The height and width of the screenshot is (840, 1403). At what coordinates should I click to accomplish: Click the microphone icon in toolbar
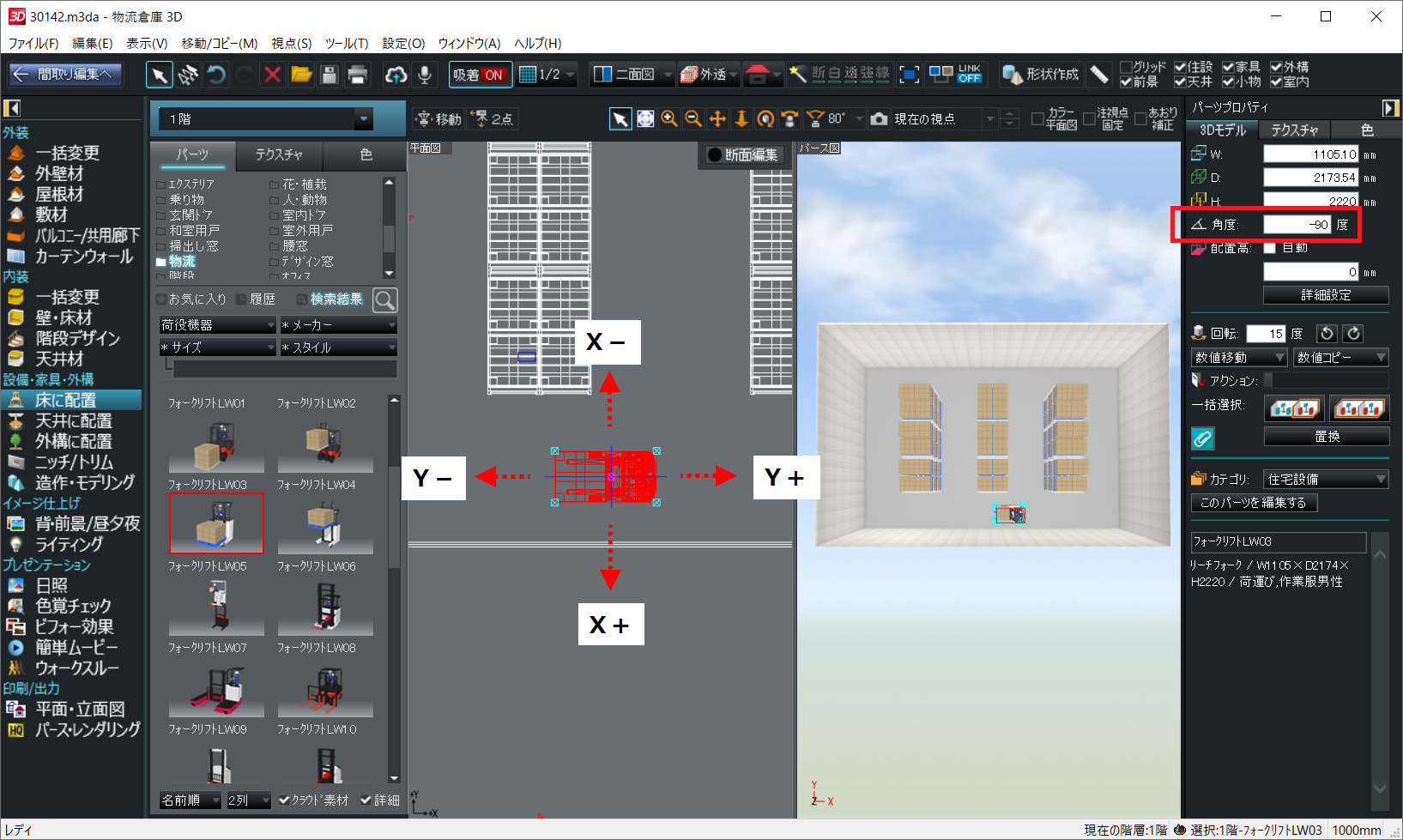425,76
